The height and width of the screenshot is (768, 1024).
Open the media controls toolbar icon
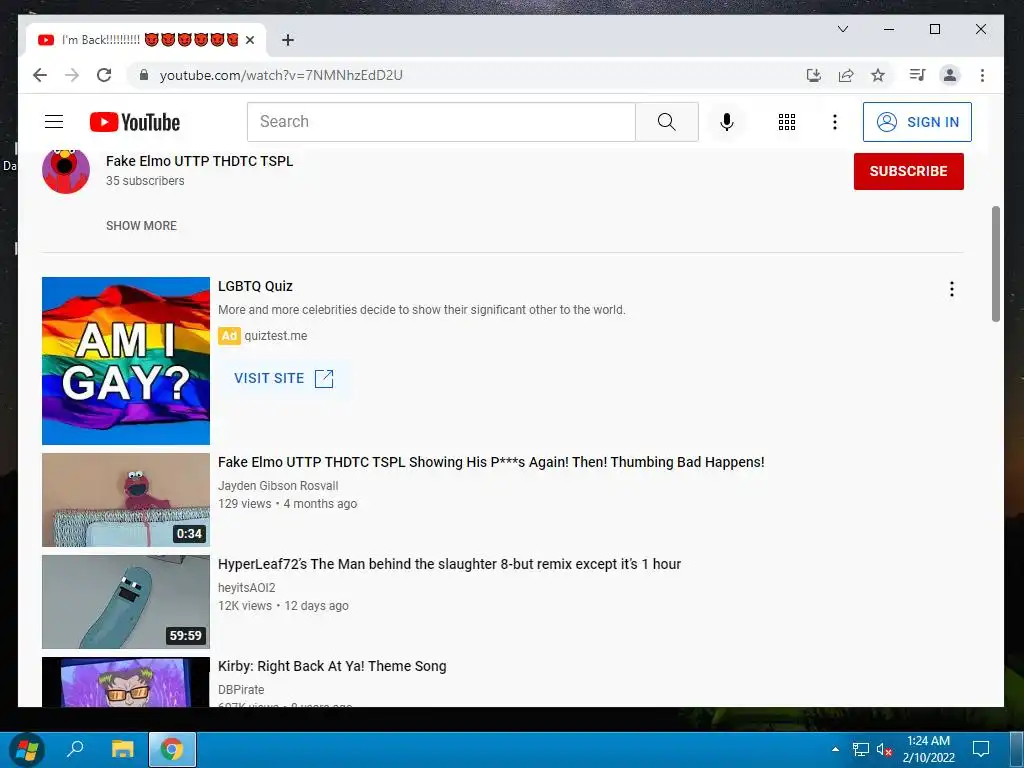point(917,75)
